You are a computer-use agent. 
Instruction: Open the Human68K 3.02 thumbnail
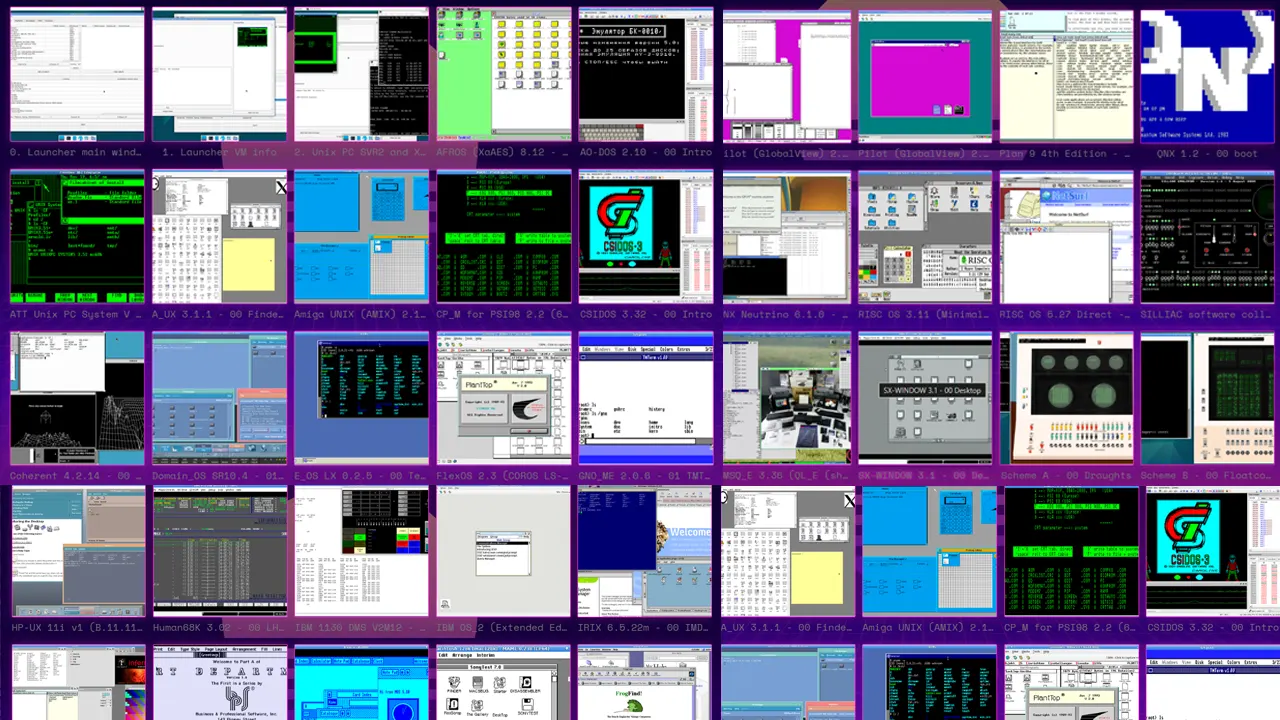coord(219,552)
